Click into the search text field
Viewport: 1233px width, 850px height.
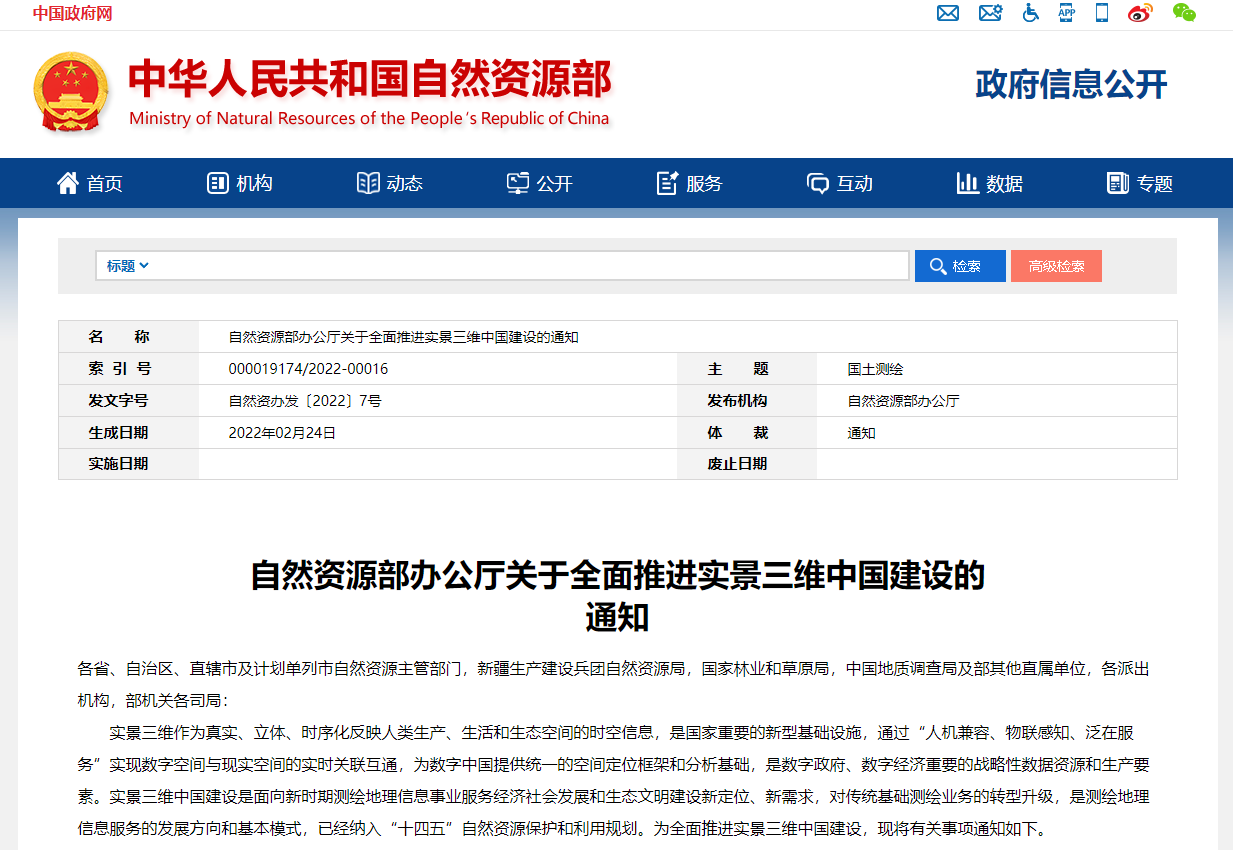click(x=530, y=266)
